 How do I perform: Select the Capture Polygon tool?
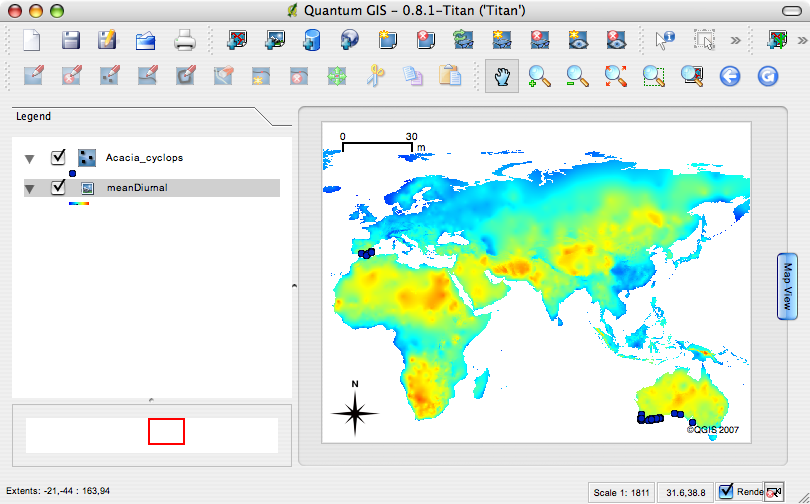click(x=185, y=76)
